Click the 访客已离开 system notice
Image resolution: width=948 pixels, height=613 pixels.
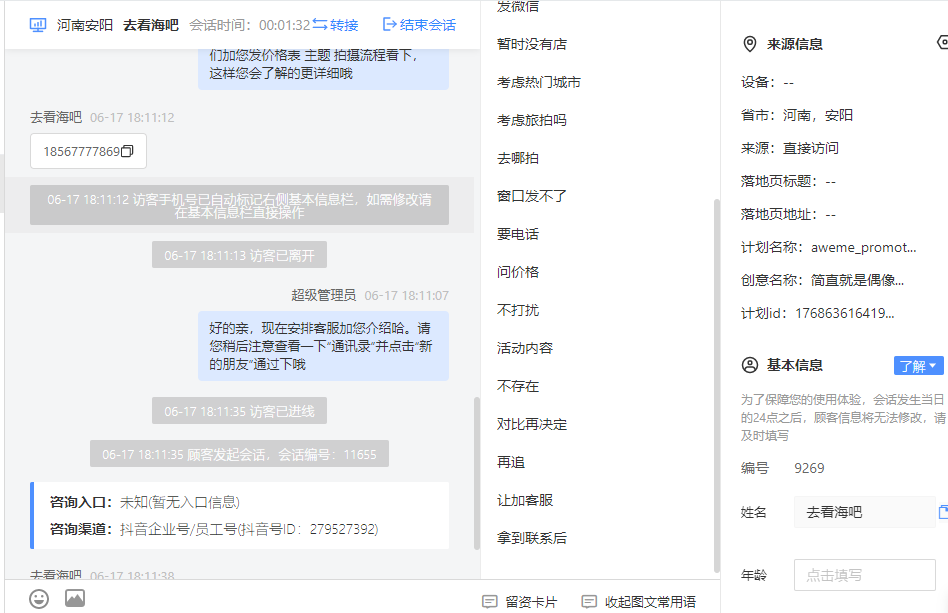click(x=239, y=255)
